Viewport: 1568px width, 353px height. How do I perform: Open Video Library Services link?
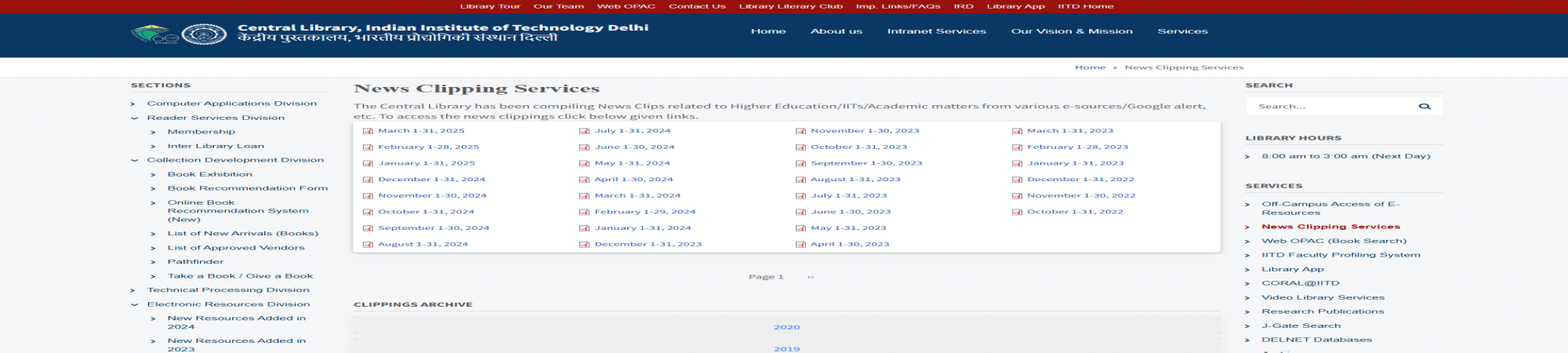[1323, 297]
